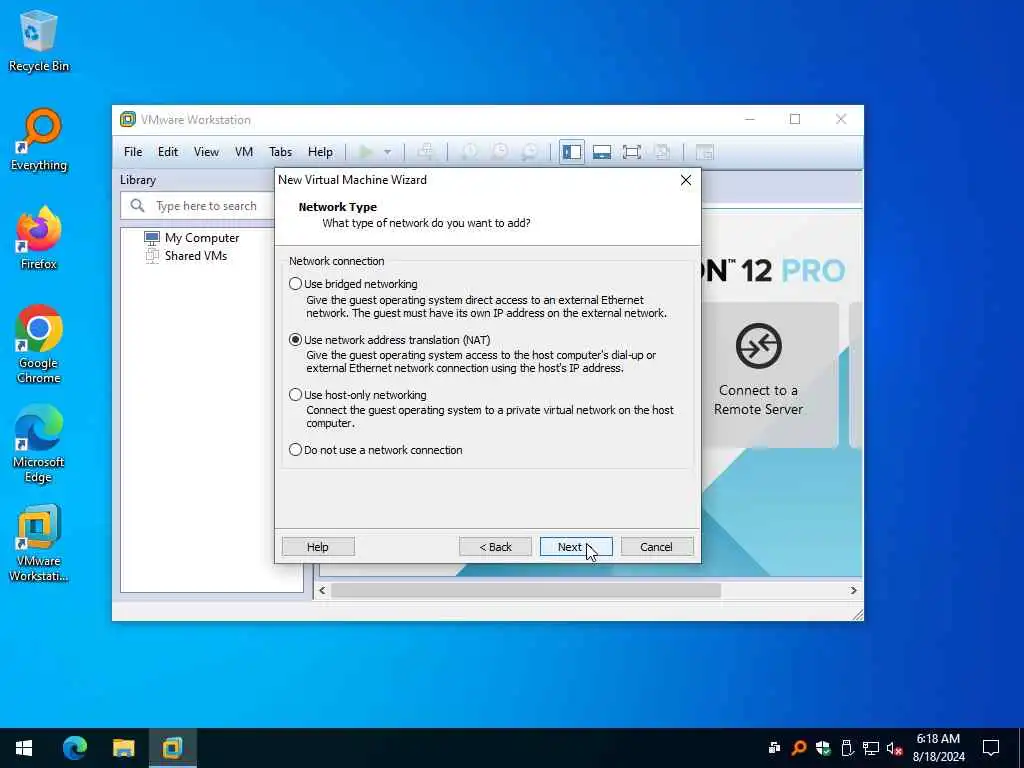Open File Explorer from the taskbar

[123, 748]
